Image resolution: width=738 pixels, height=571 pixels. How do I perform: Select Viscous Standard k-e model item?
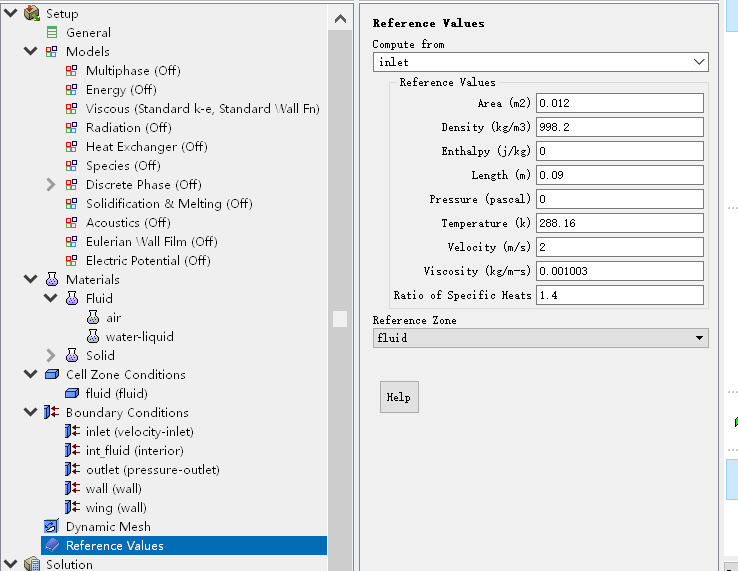pos(202,109)
